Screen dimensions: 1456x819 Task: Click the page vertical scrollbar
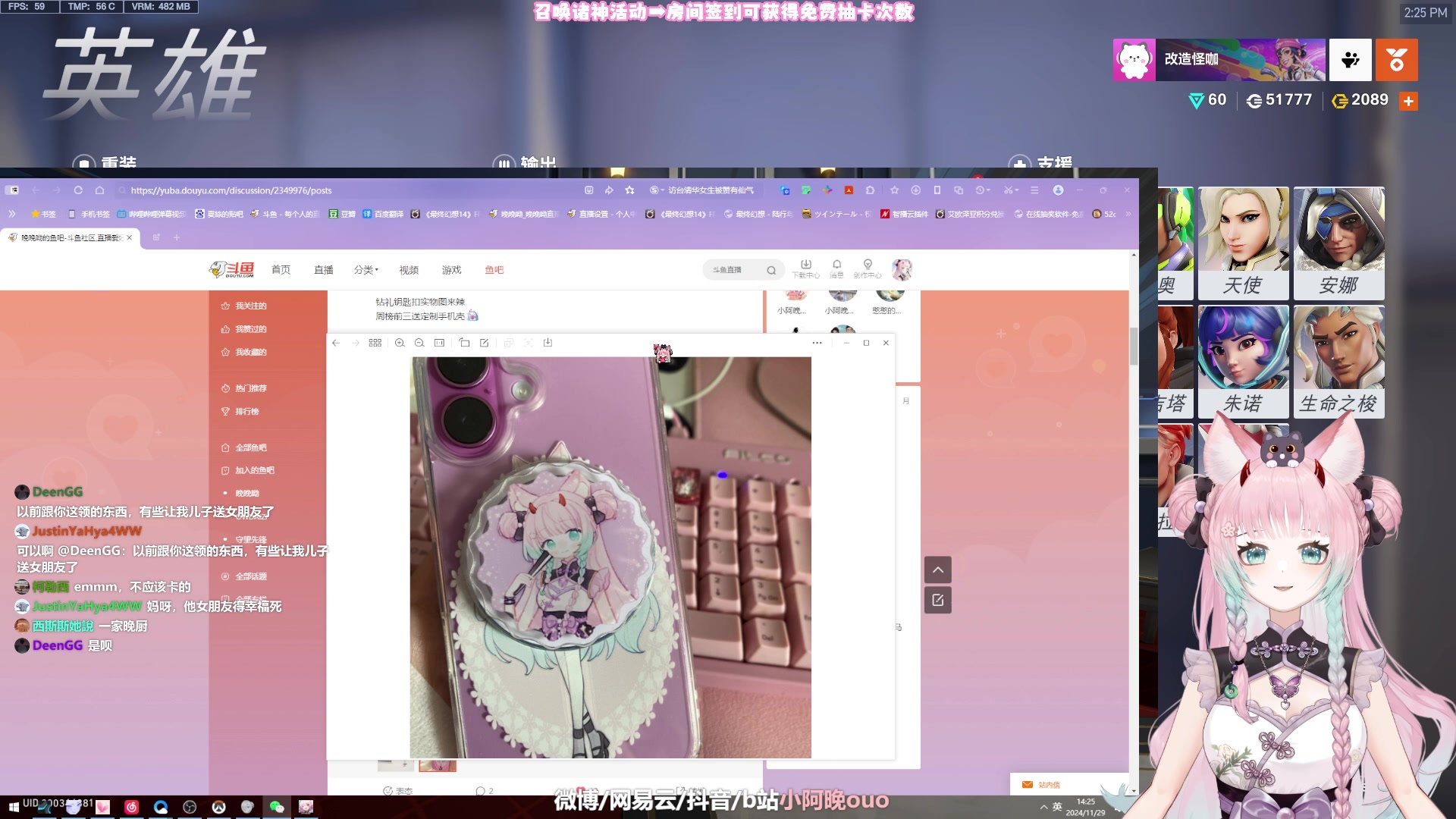[1134, 346]
